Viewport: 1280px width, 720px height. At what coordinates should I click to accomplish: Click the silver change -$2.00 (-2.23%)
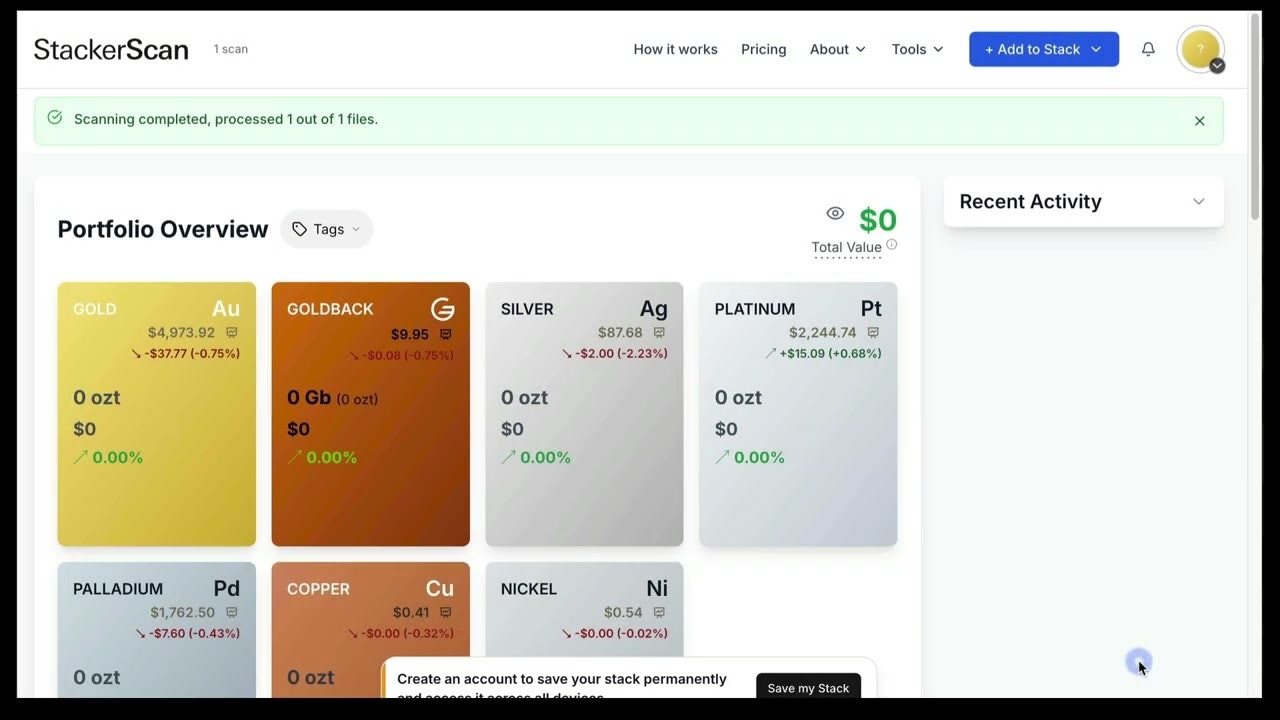coord(614,354)
